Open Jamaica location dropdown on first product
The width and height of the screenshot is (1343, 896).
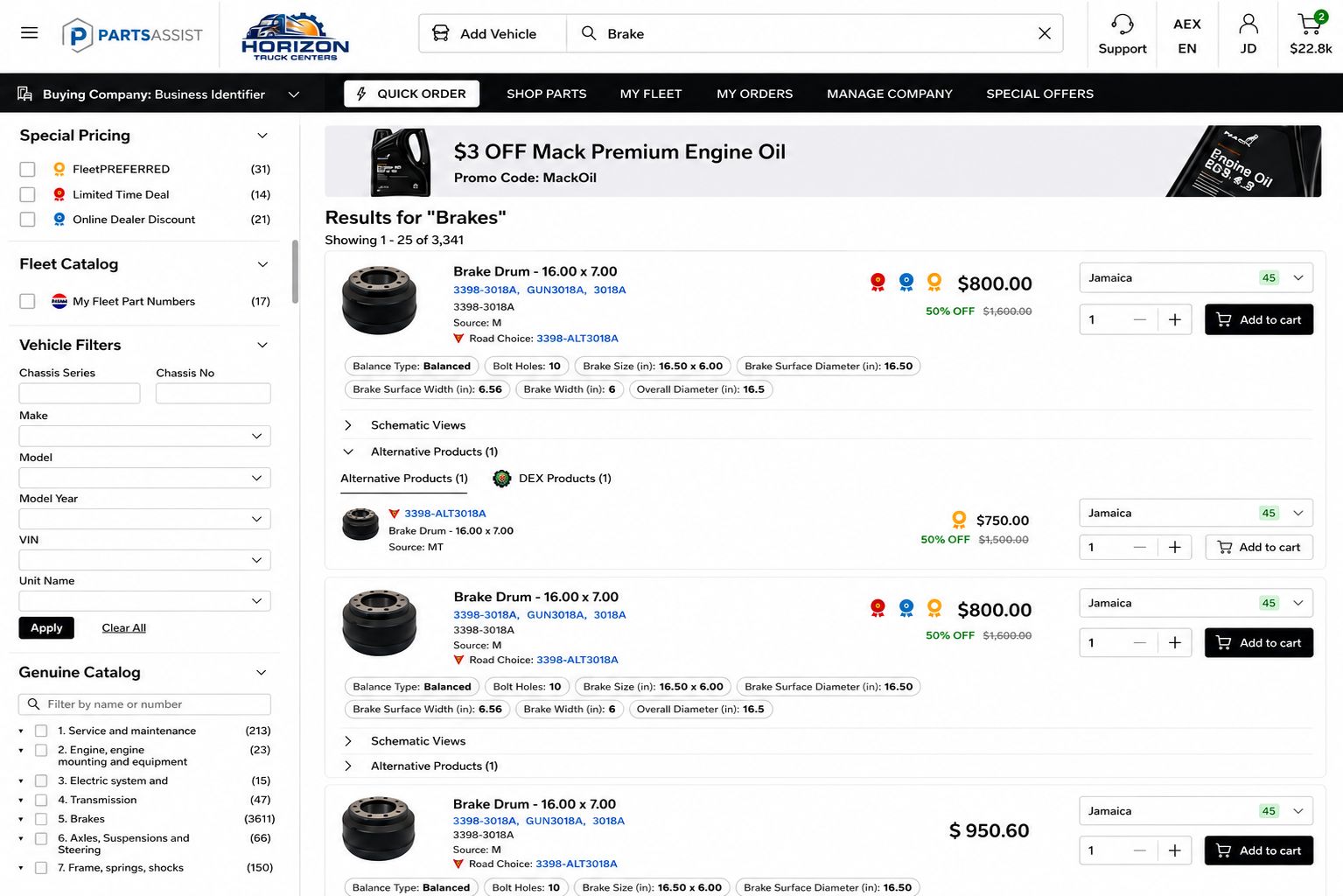tap(1196, 277)
